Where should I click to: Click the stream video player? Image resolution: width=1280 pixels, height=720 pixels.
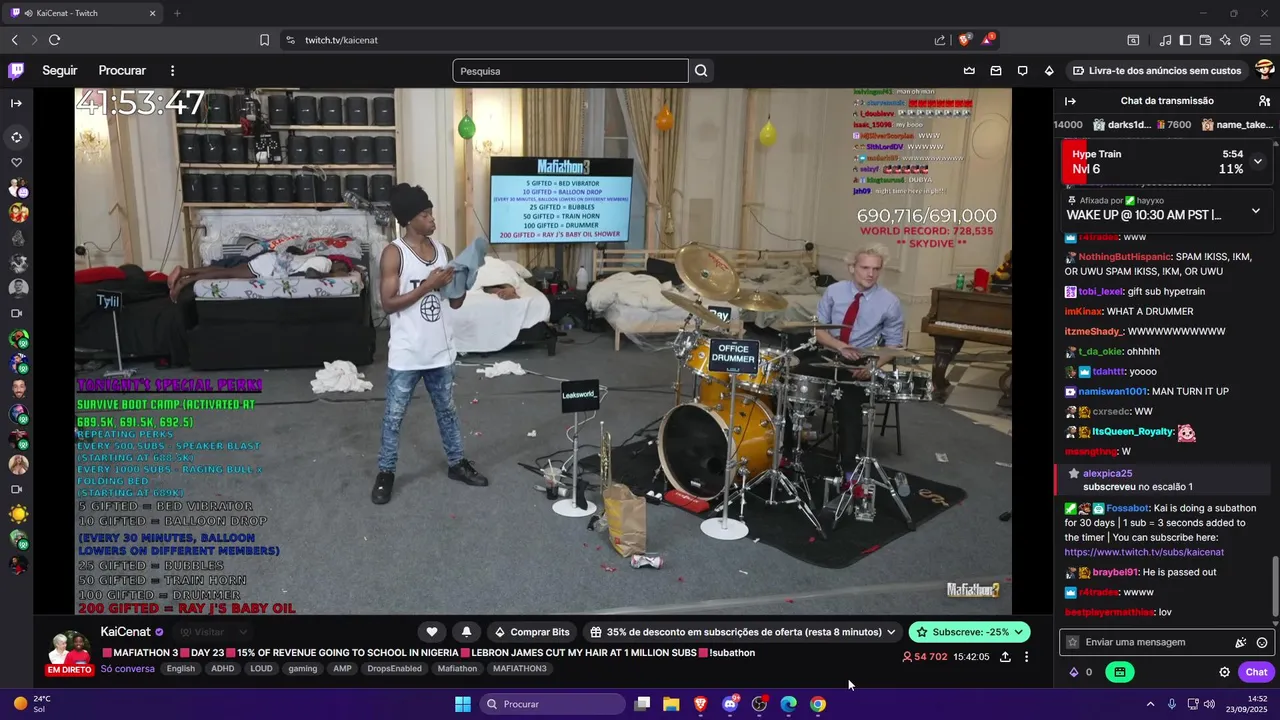543,351
